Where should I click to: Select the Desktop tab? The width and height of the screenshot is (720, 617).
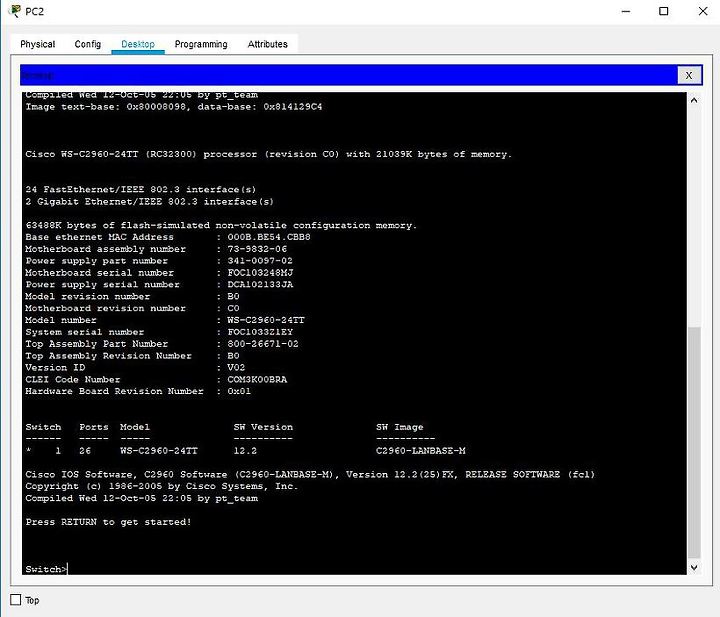pyautogui.click(x=138, y=44)
